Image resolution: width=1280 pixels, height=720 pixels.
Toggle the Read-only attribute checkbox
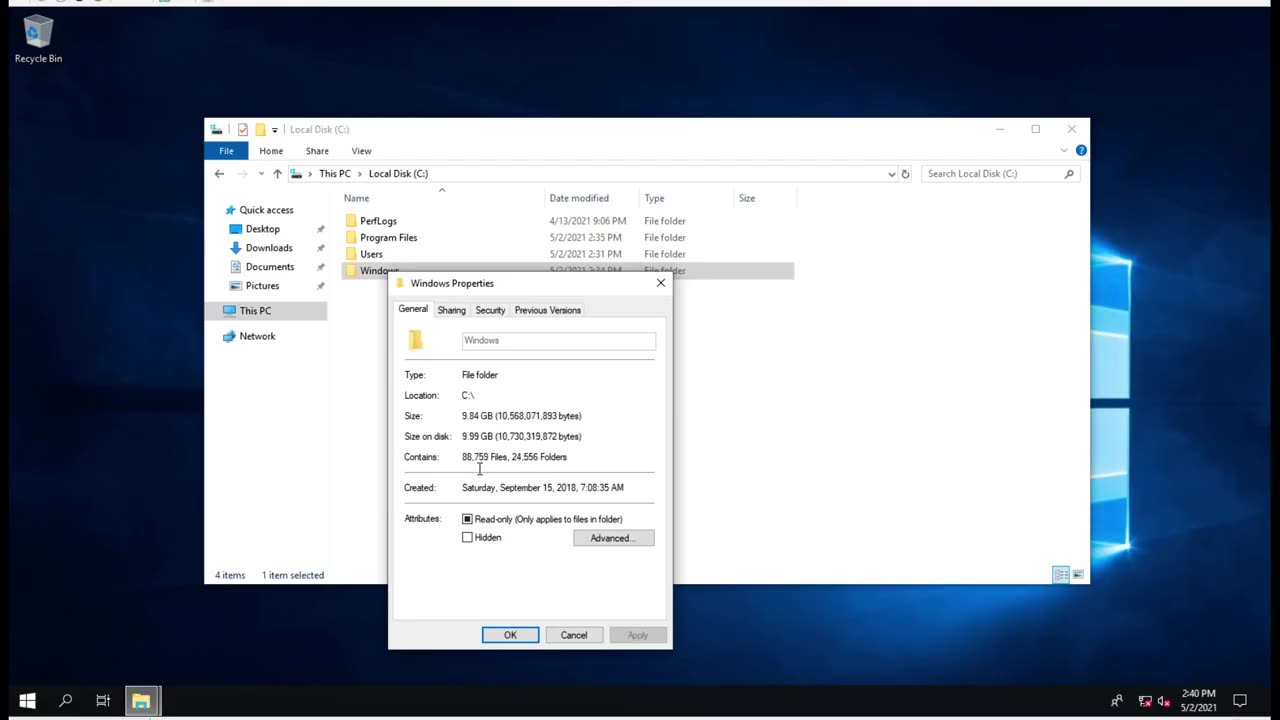click(467, 519)
